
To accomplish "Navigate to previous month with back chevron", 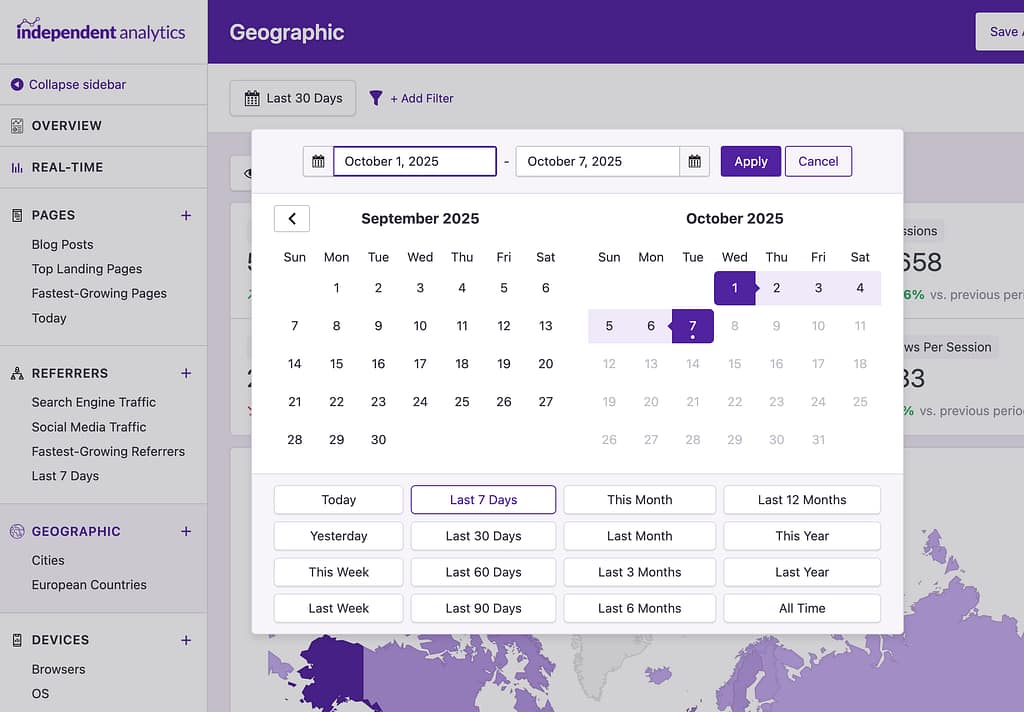I will (x=291, y=218).
